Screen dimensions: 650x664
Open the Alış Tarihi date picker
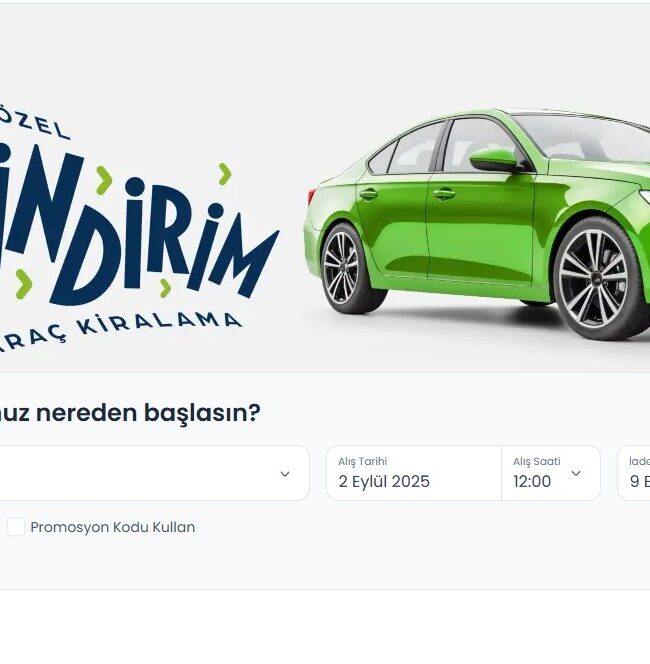[414, 473]
